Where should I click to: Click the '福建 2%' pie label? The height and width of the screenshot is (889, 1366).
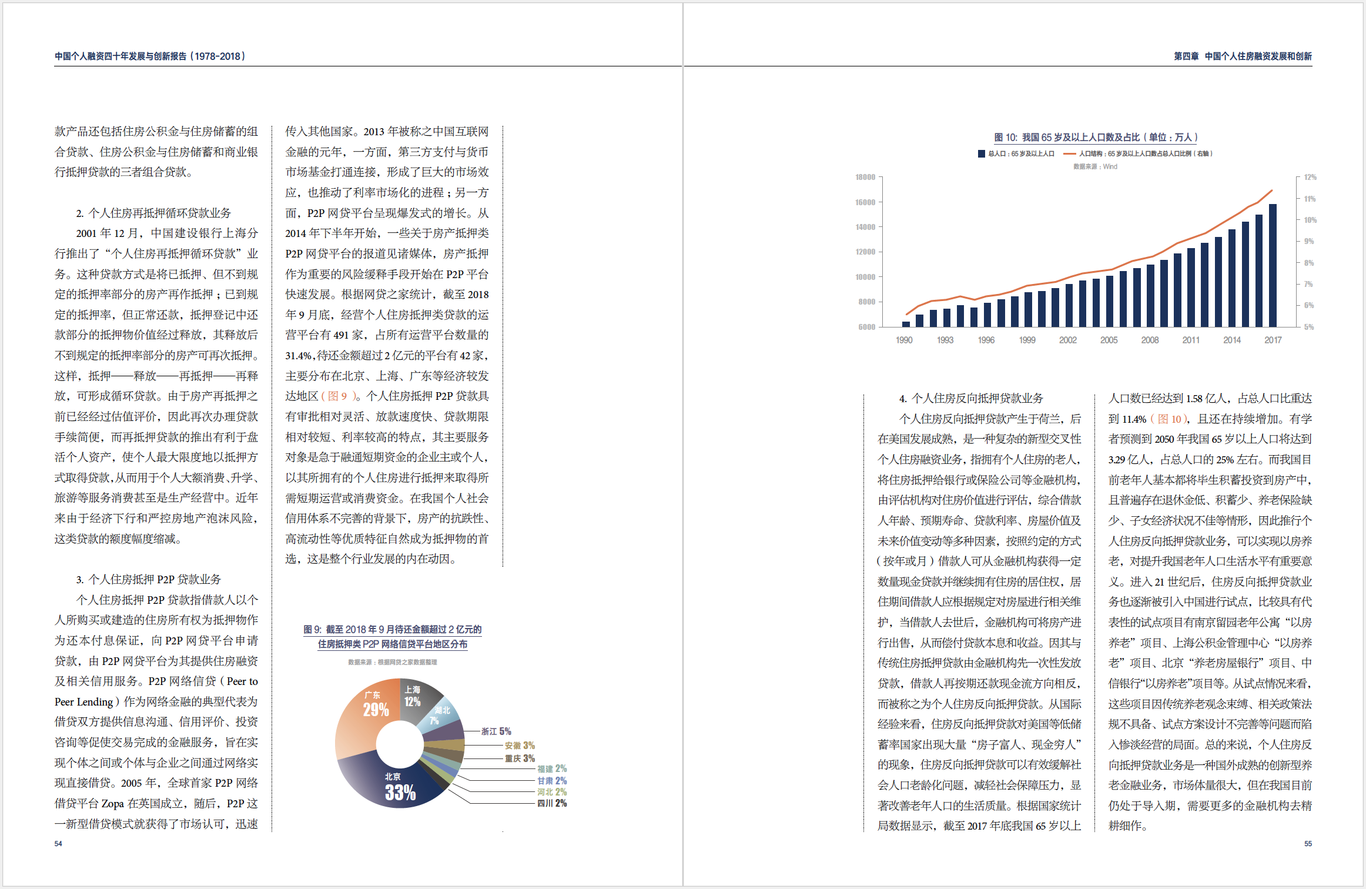pyautogui.click(x=552, y=768)
